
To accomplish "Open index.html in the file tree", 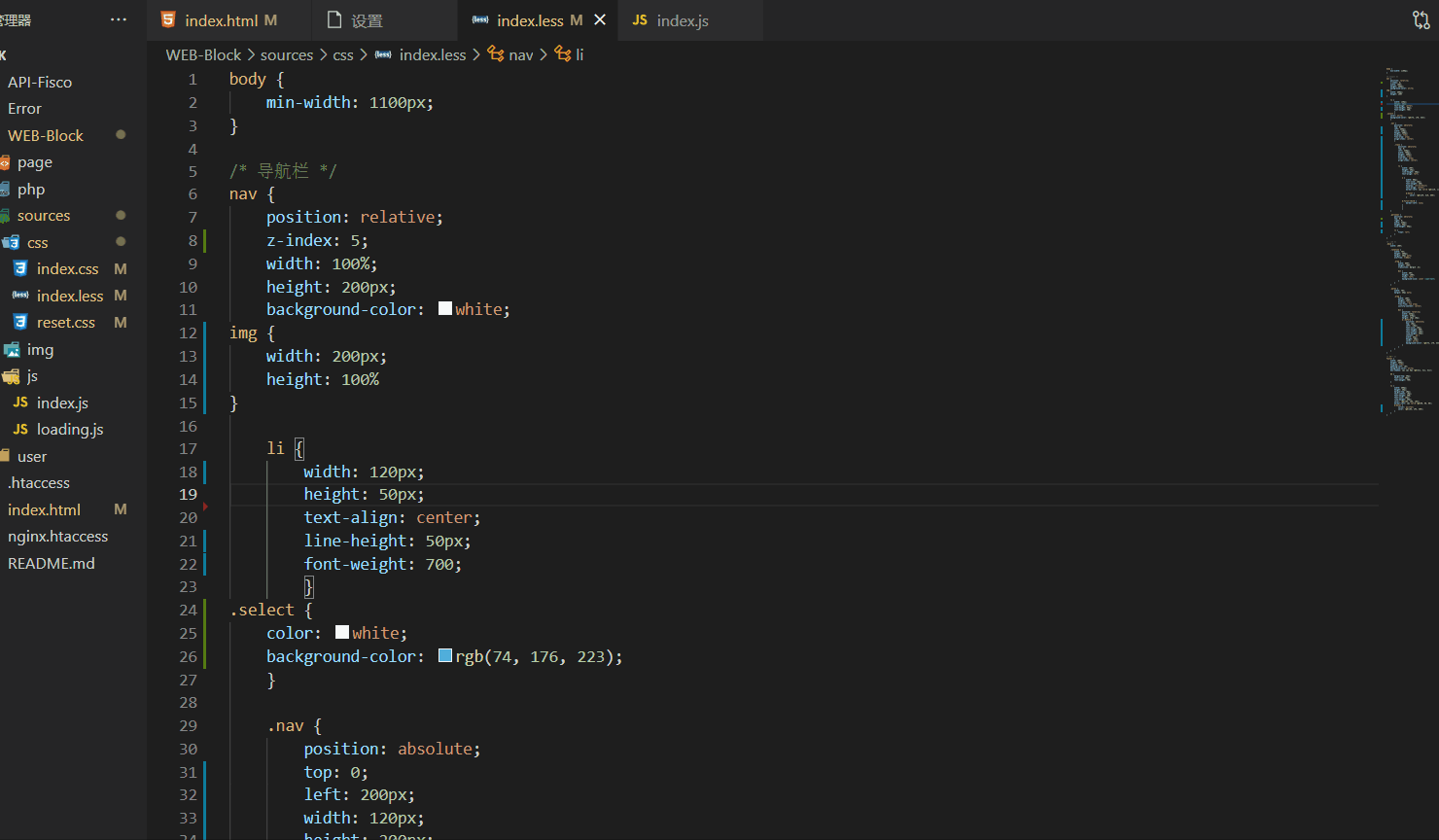I will tap(44, 509).
